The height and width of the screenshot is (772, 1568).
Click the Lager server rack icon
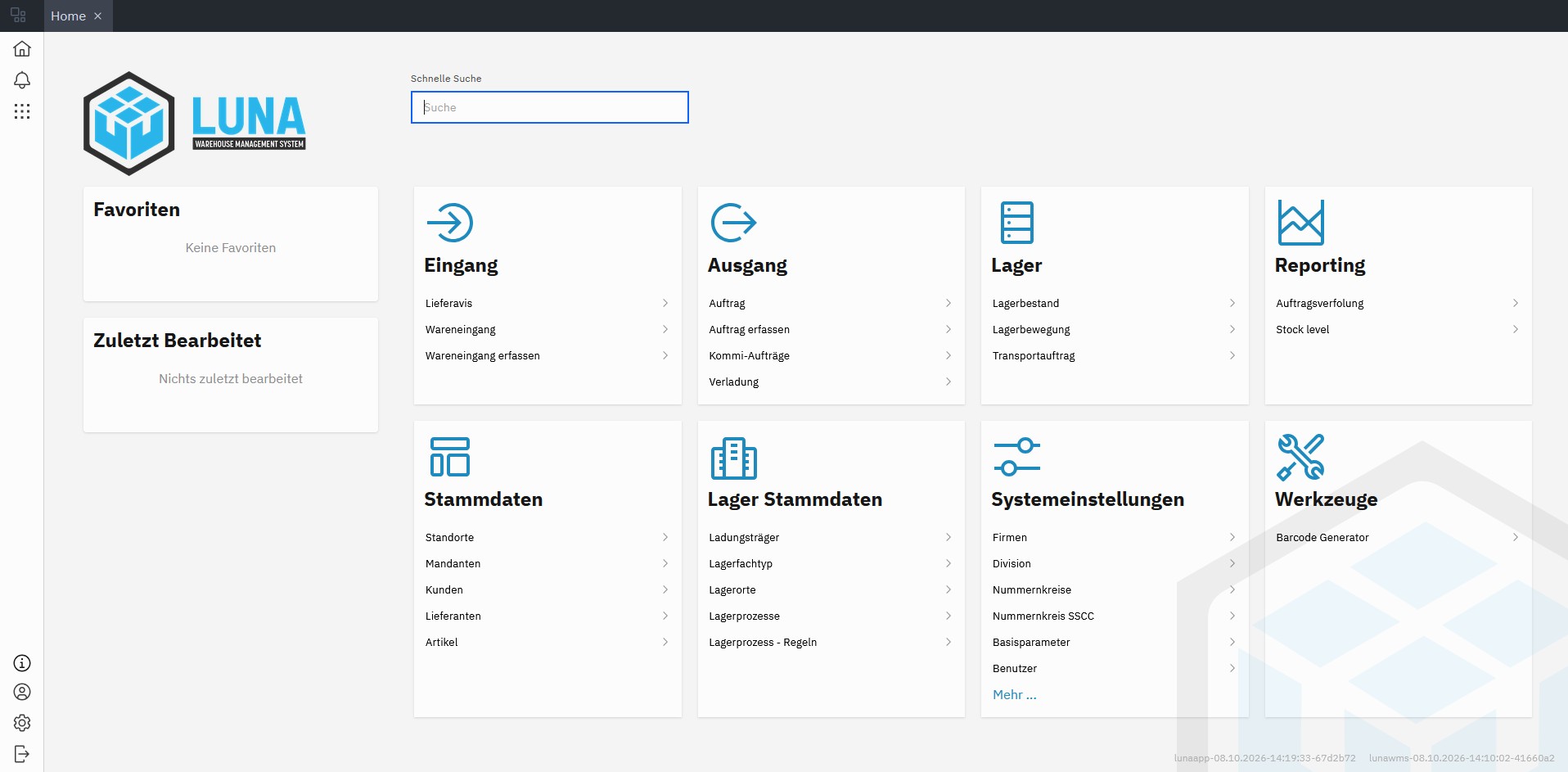[x=1017, y=223]
